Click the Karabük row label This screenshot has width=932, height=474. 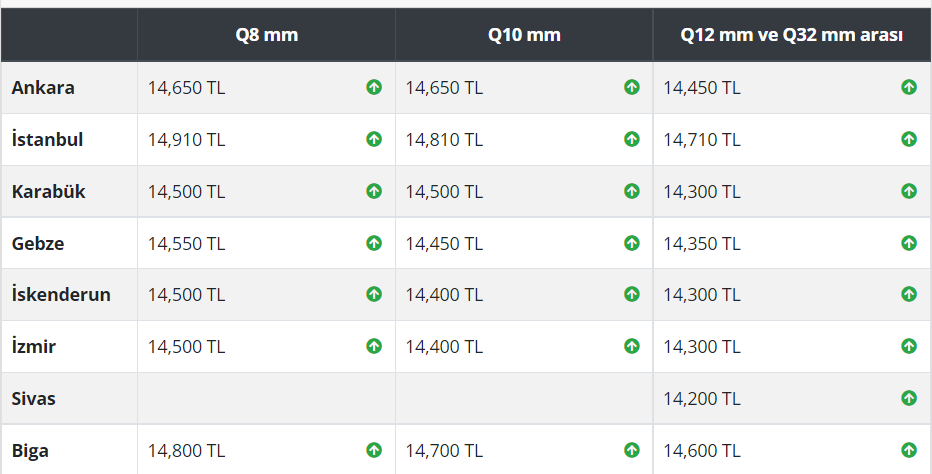(48, 191)
